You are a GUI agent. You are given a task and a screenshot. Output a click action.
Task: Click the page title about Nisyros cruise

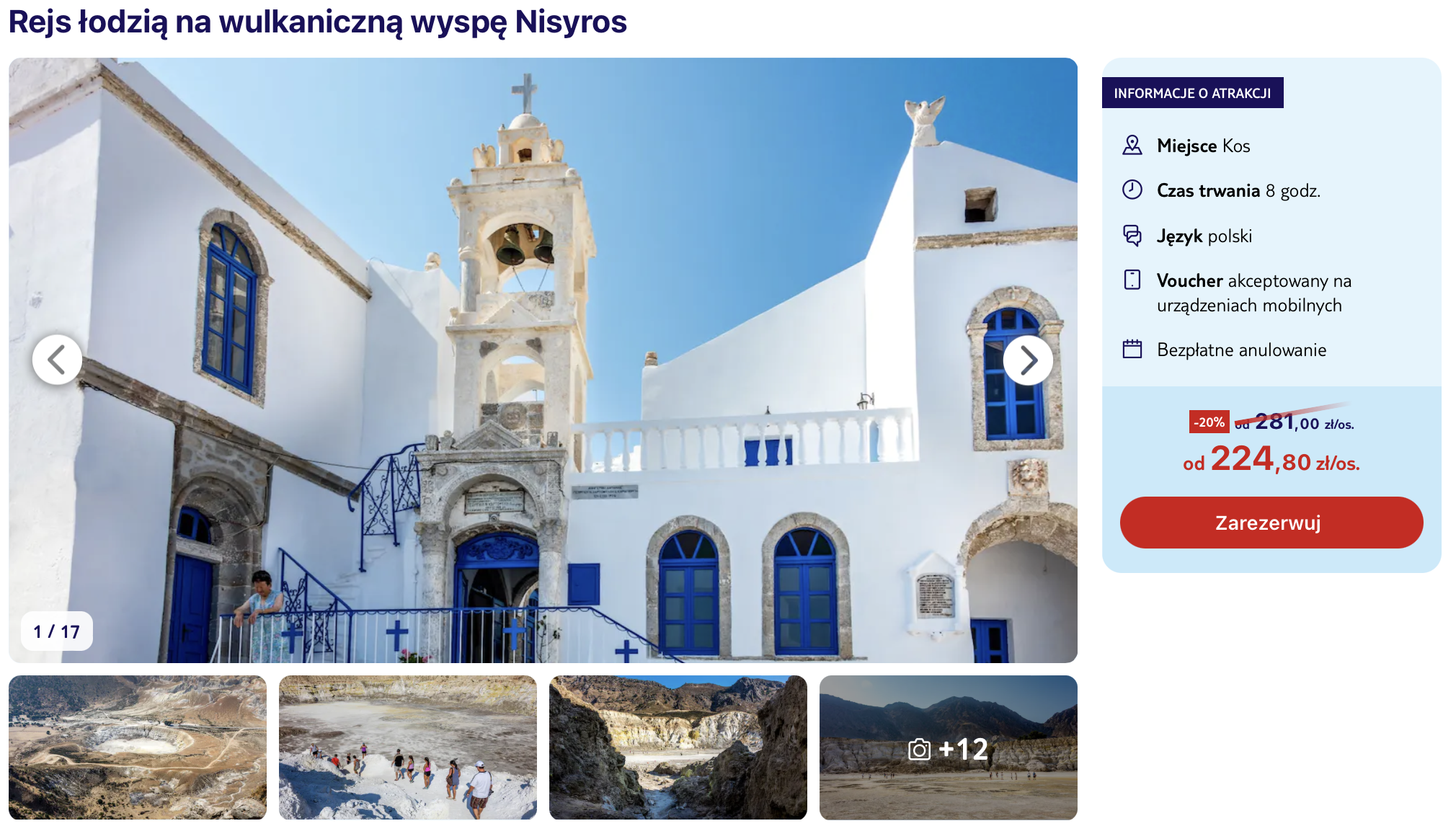(318, 22)
